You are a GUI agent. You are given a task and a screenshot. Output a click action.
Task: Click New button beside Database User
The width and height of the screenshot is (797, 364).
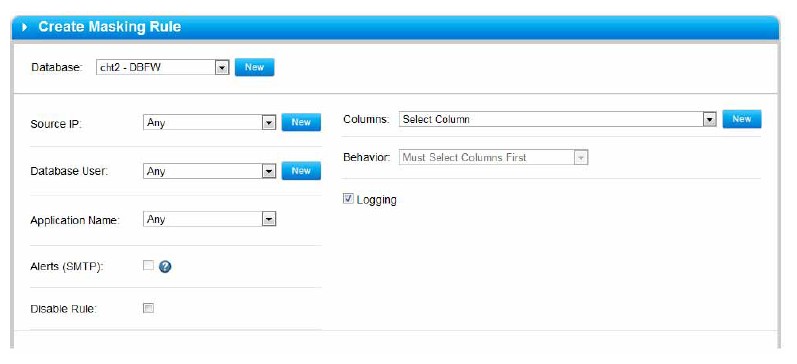301,171
